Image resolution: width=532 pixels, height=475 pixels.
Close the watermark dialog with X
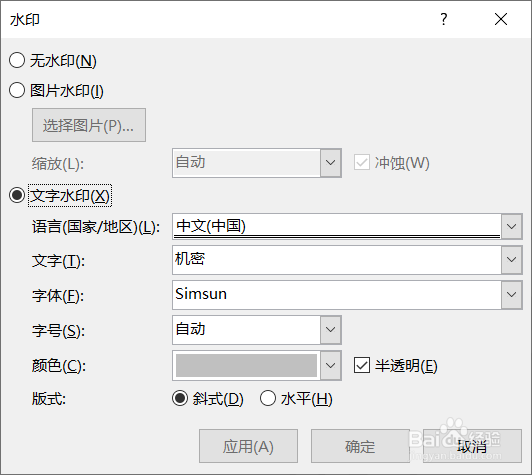pyautogui.click(x=501, y=19)
